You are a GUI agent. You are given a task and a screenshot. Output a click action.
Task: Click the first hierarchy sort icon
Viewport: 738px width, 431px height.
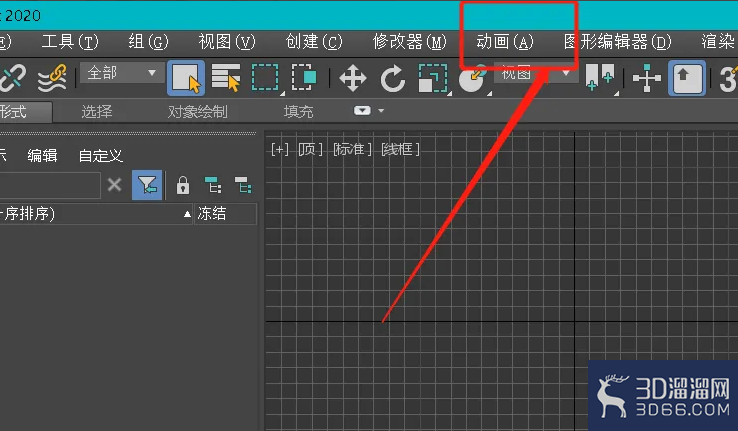pyautogui.click(x=213, y=185)
